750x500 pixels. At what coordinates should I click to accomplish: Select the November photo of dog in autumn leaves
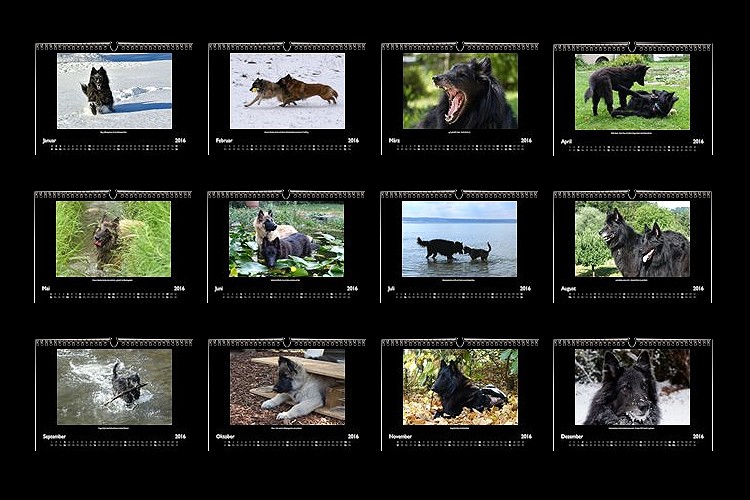(x=460, y=386)
